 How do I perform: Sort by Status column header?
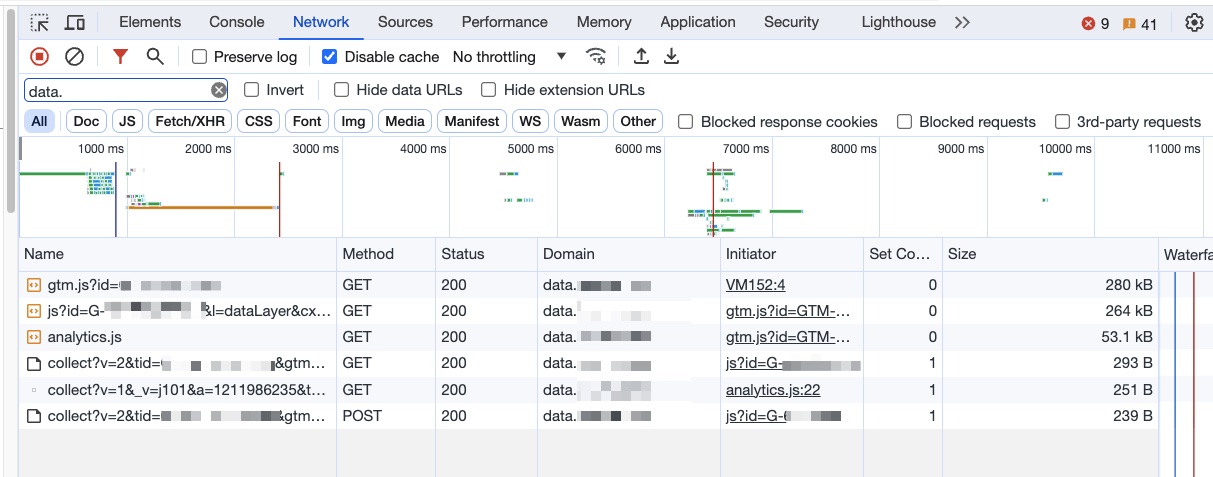(x=486, y=254)
